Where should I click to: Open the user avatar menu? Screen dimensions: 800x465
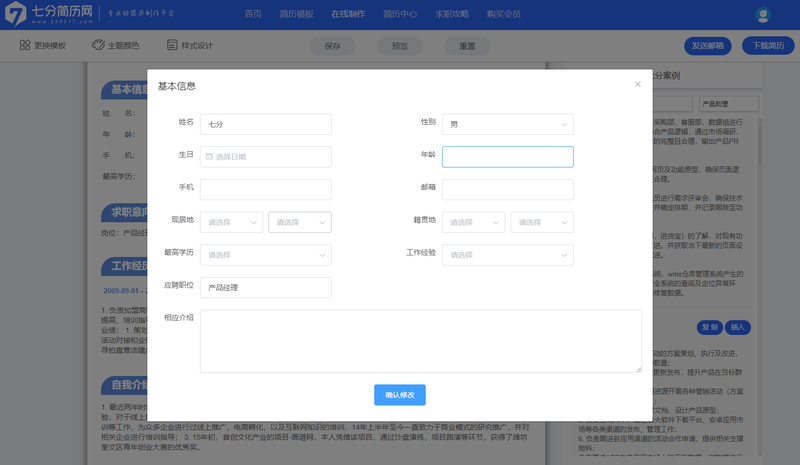763,15
